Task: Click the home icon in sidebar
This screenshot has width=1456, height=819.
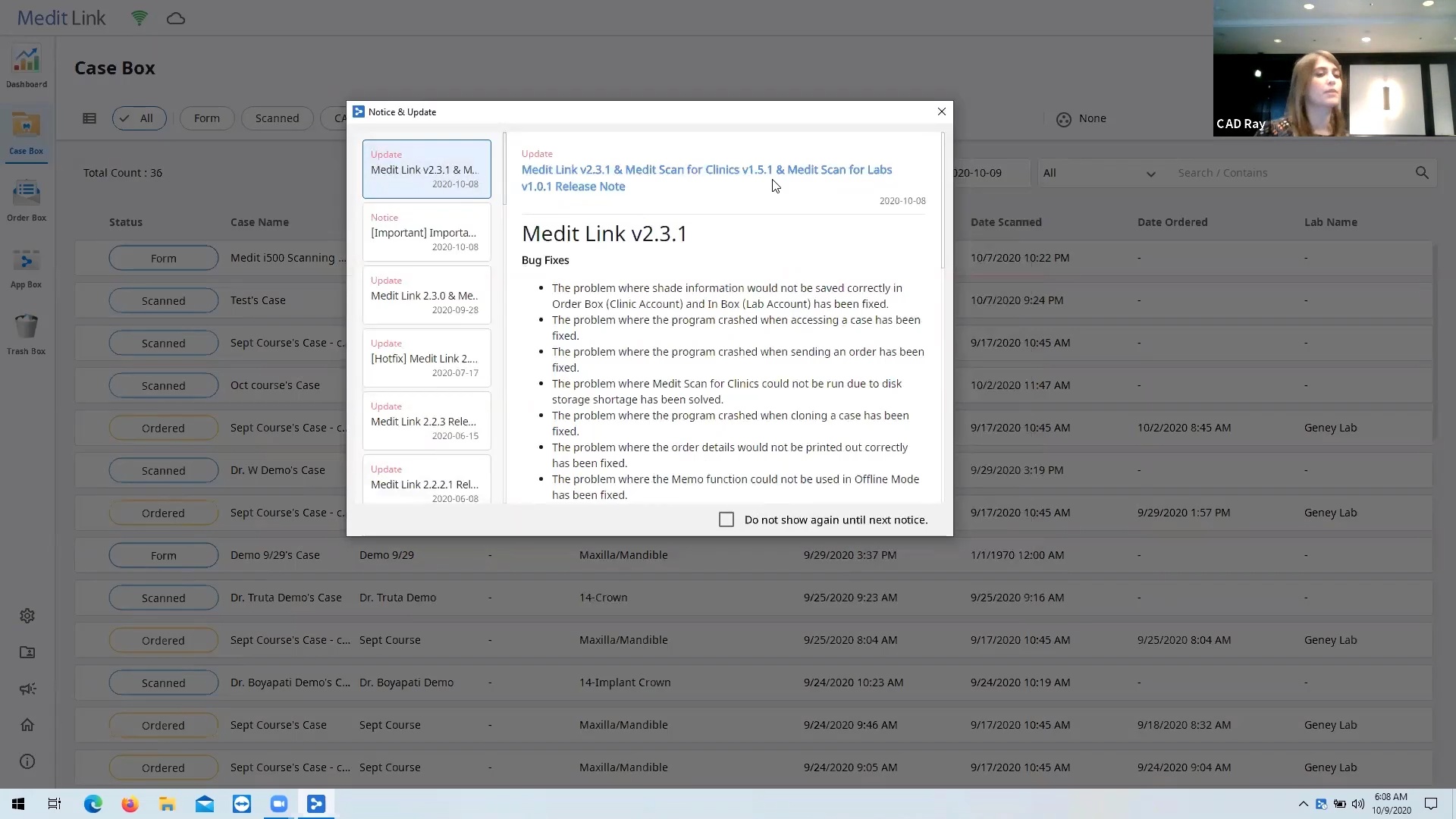Action: [27, 725]
